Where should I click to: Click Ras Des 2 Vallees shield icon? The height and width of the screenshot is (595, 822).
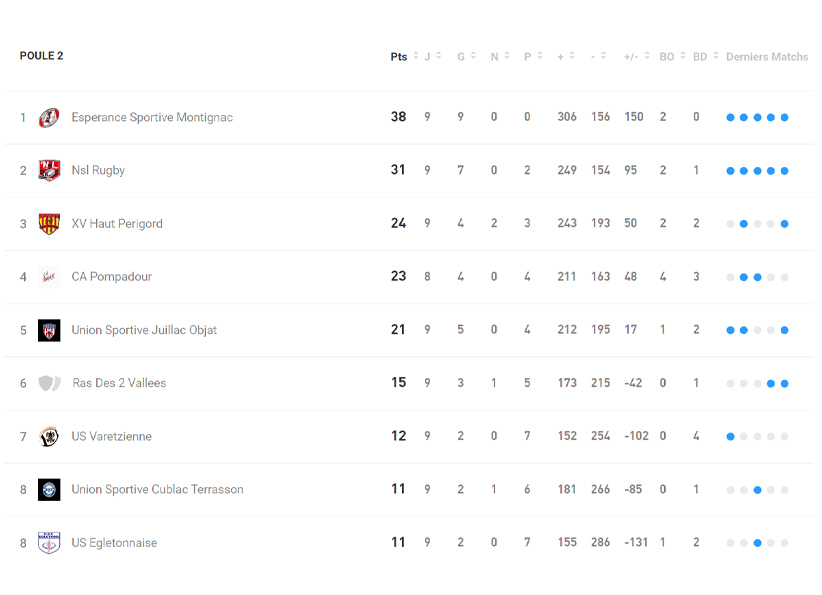pyautogui.click(x=49, y=383)
